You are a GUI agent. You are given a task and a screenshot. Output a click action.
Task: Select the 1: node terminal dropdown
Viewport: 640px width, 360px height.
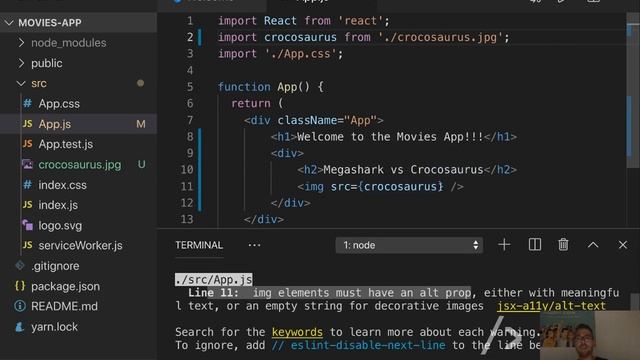(409, 245)
